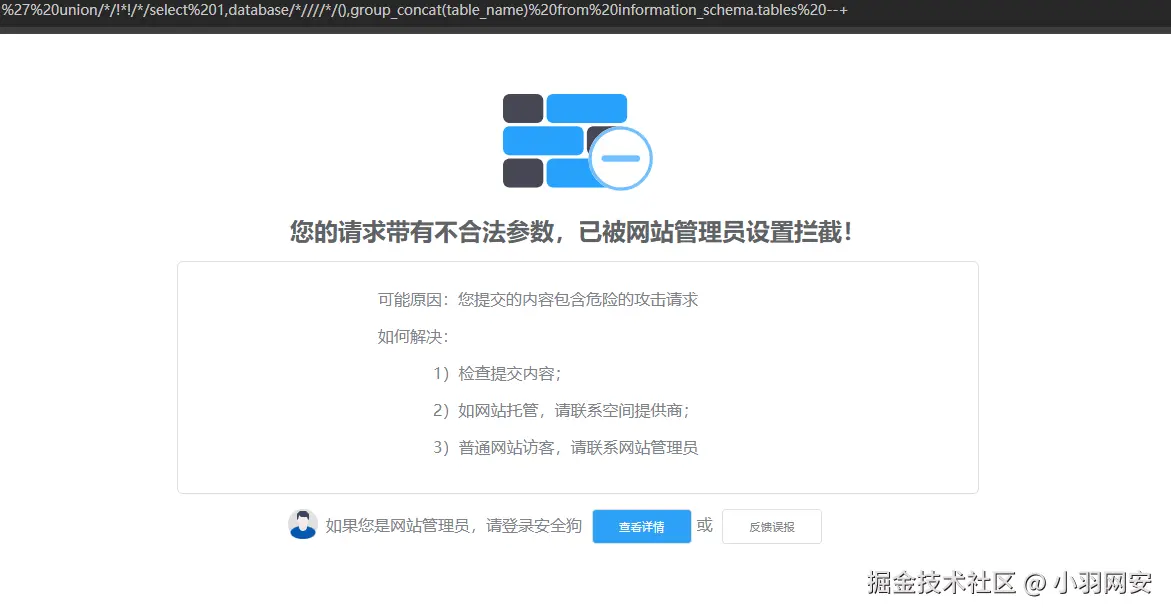The image size is (1171, 615).
Task: Click the 反馈误报 button
Action: coord(771,526)
